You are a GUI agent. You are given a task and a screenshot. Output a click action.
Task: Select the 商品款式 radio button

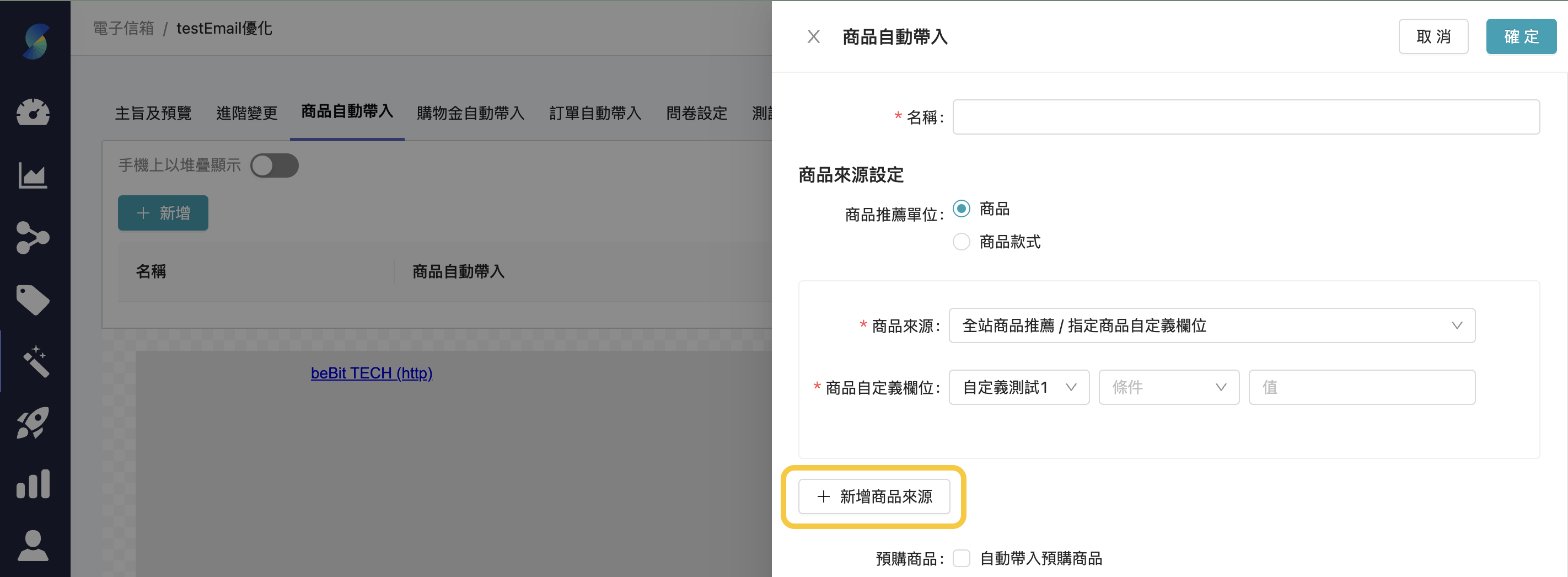(x=960, y=241)
